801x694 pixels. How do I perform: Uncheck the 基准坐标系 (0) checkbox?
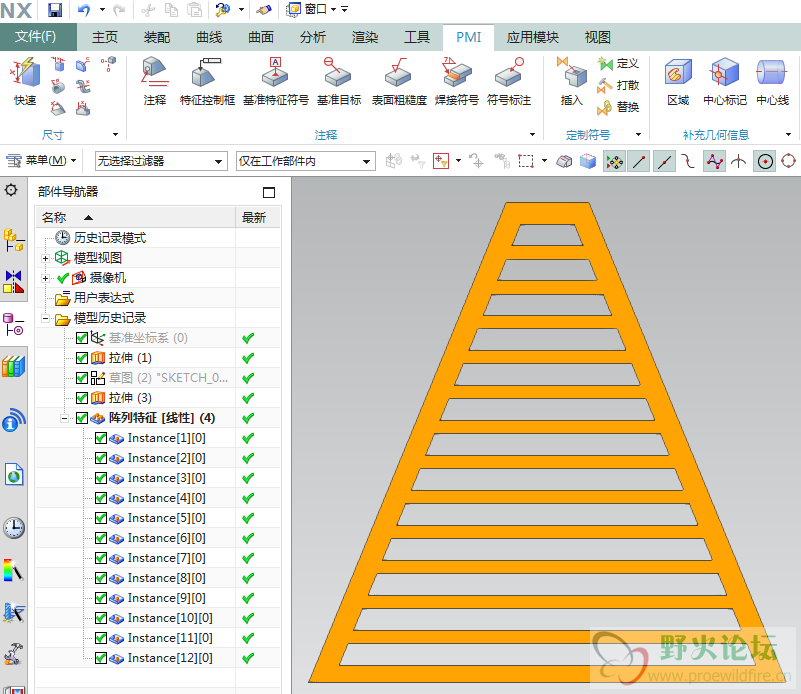point(82,338)
